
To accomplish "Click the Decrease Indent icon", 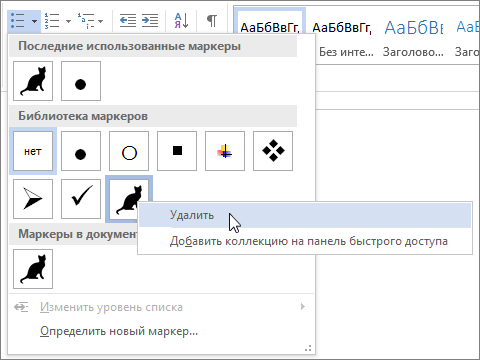I will tap(128, 21).
